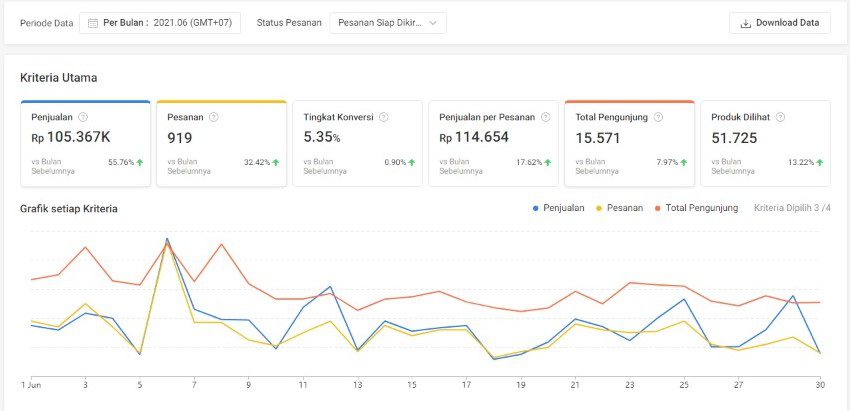
Task: Show help tooltip for Tingkat Konversi
Action: pyautogui.click(x=383, y=117)
